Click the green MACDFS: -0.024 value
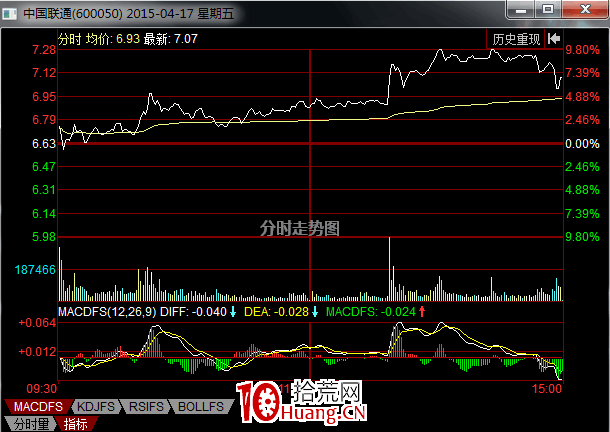 click(371, 312)
